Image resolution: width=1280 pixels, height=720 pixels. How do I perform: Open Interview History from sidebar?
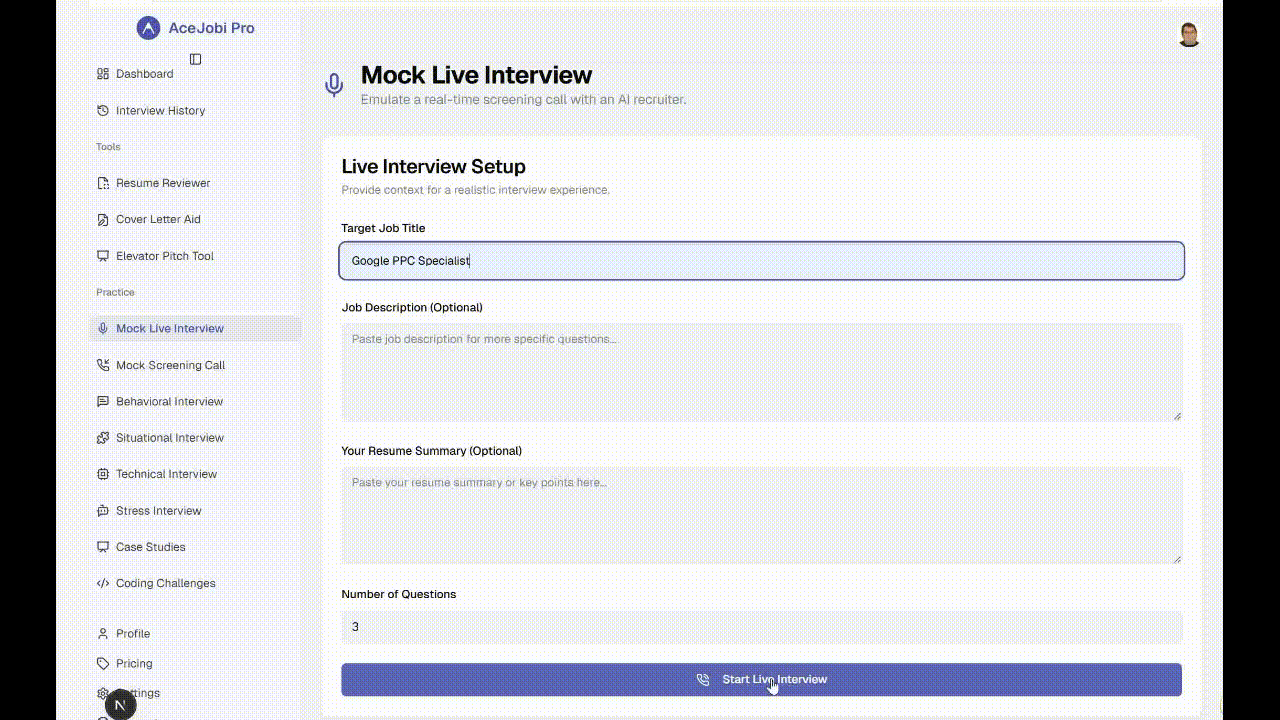point(160,111)
